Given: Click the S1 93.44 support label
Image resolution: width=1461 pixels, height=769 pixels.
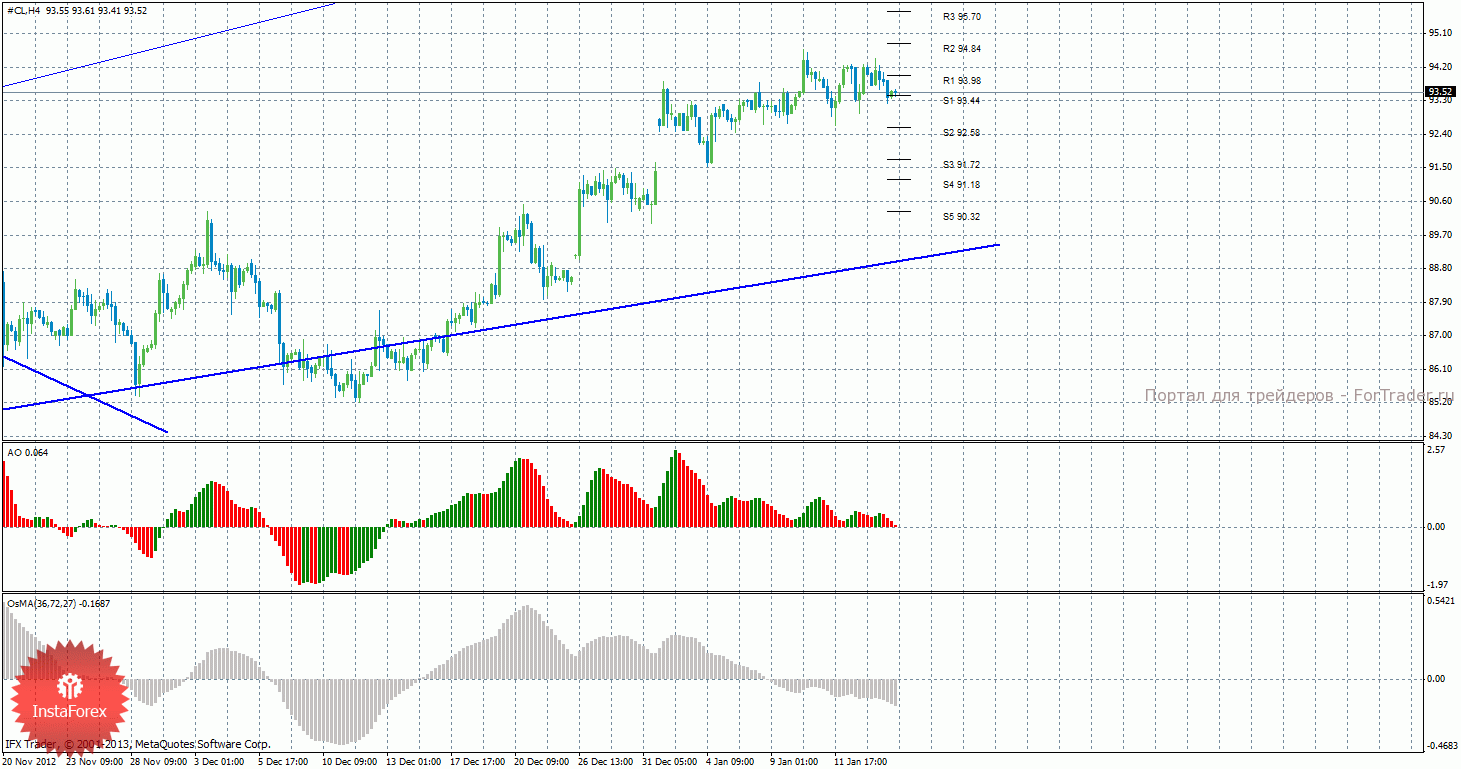Looking at the screenshot, I should tap(961, 101).
